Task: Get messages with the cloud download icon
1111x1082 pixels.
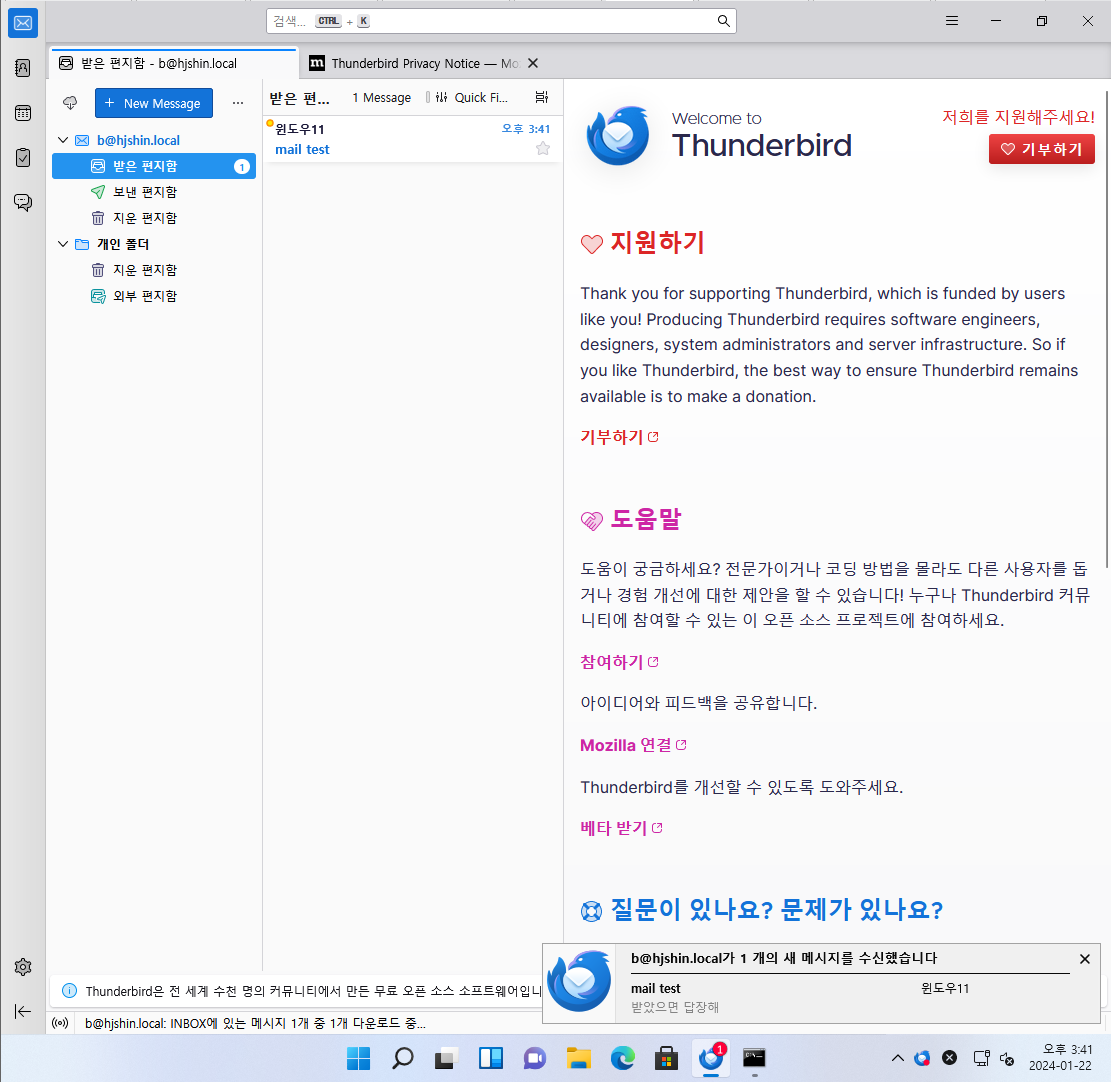Action: 70,103
